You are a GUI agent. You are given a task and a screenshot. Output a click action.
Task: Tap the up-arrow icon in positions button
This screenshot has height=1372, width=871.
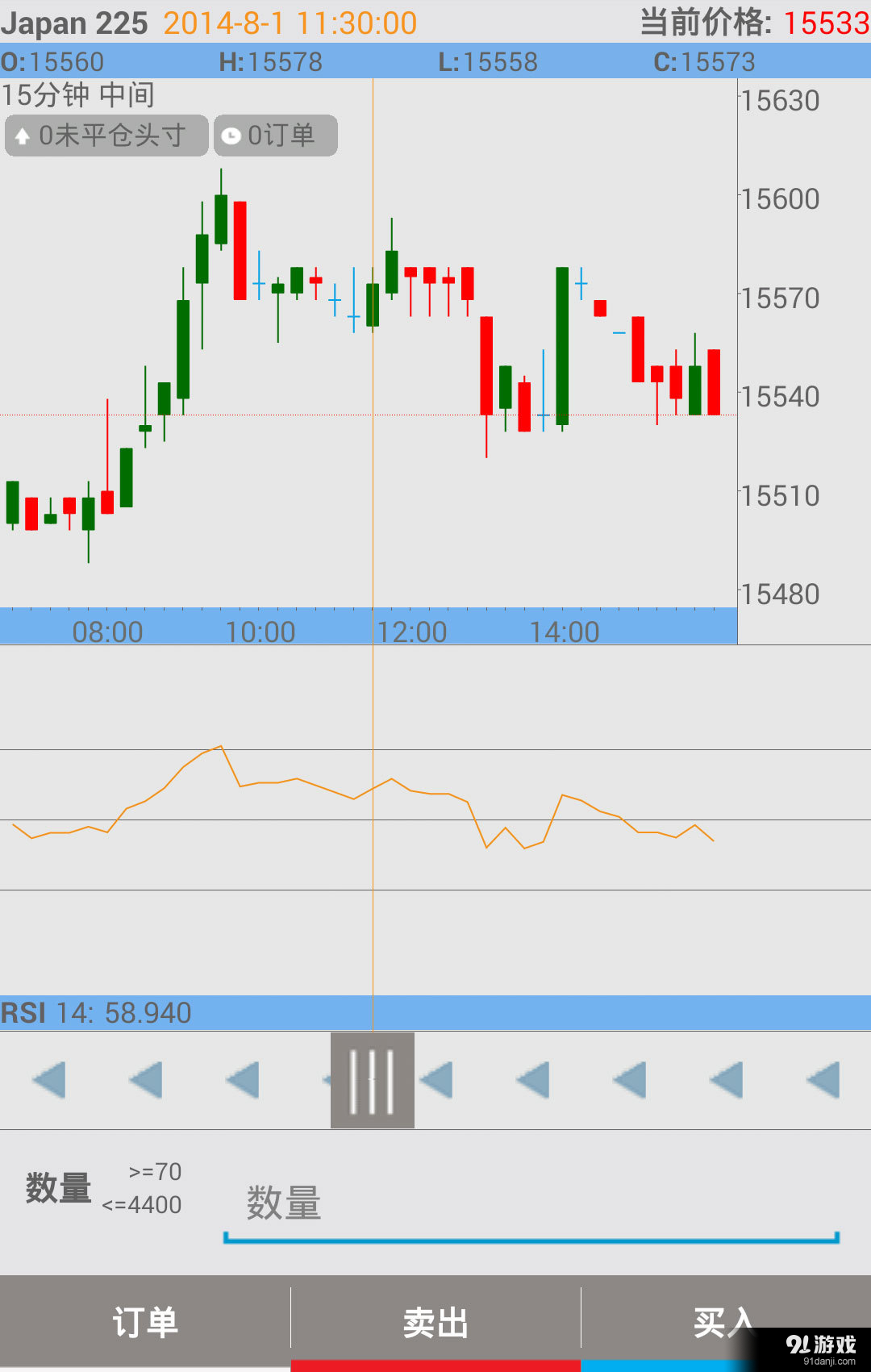23,136
